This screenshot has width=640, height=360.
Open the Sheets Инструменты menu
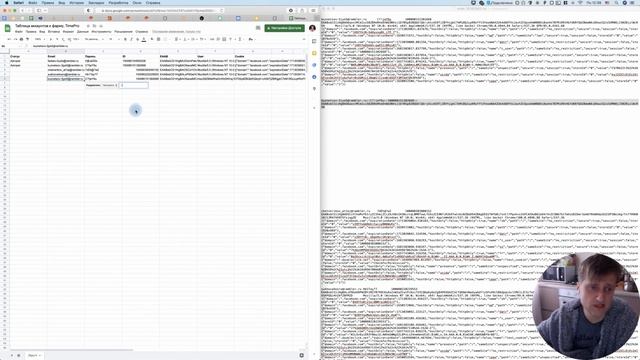coord(101,31)
